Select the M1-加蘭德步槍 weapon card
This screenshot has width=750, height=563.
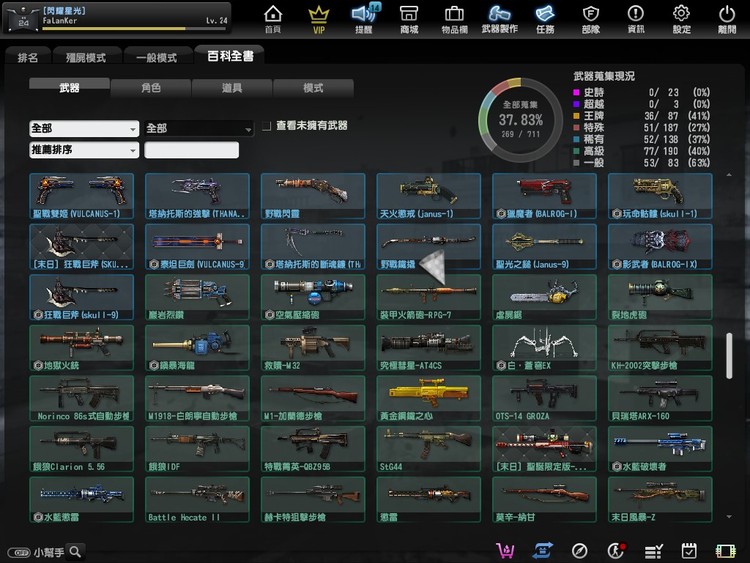pyautogui.click(x=313, y=398)
